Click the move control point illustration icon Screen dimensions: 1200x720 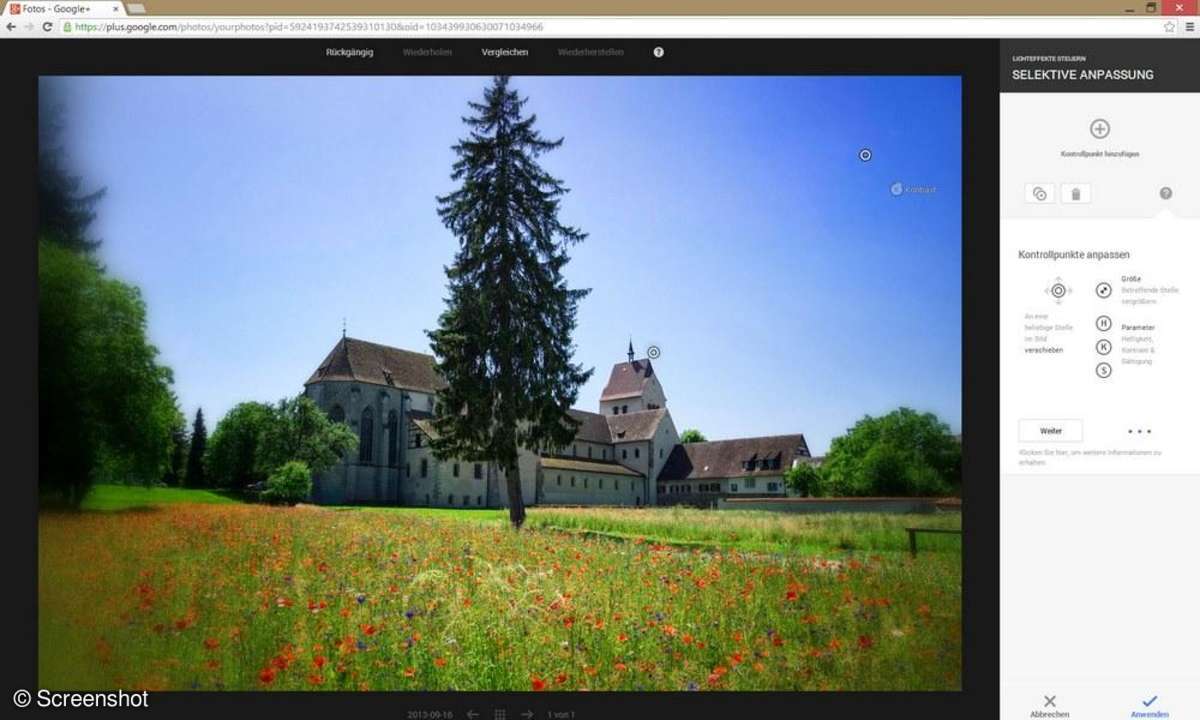[1058, 291]
